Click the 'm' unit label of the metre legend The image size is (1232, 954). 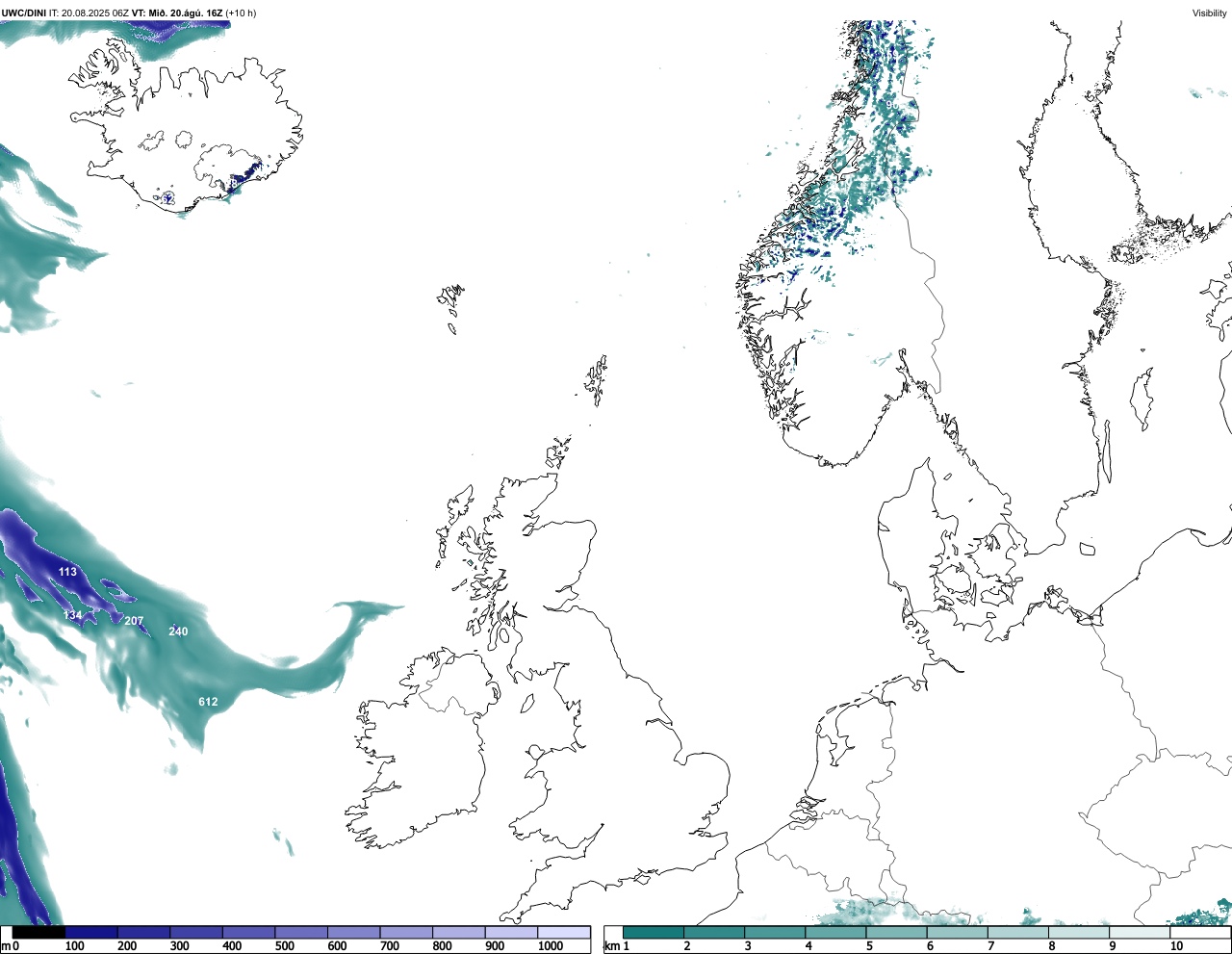coord(6,946)
